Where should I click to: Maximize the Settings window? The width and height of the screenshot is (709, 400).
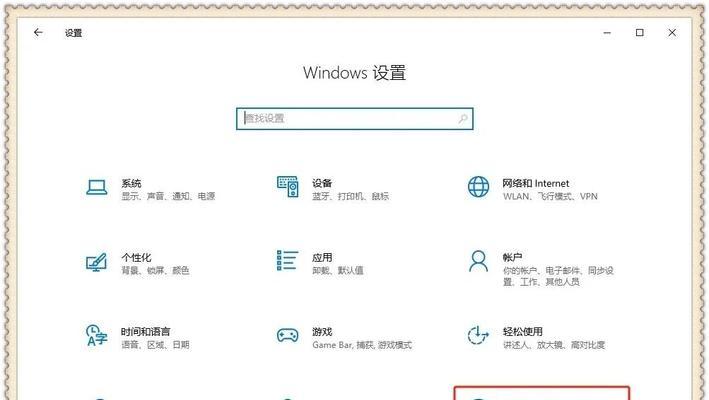pos(639,33)
